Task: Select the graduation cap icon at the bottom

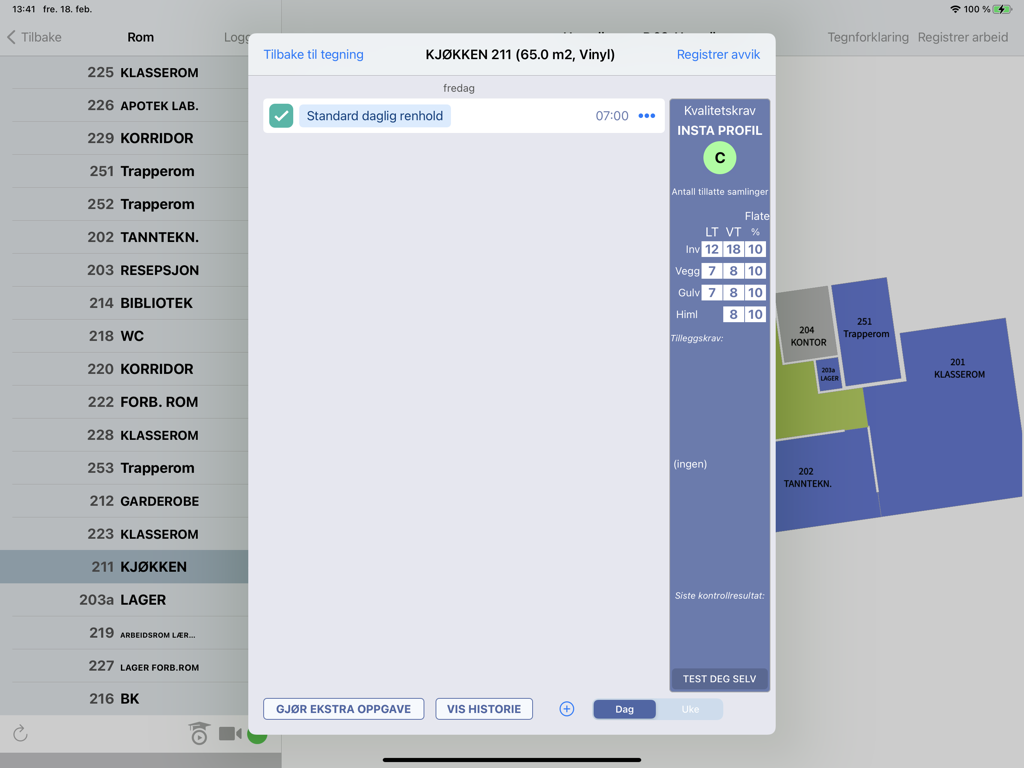Action: [199, 733]
